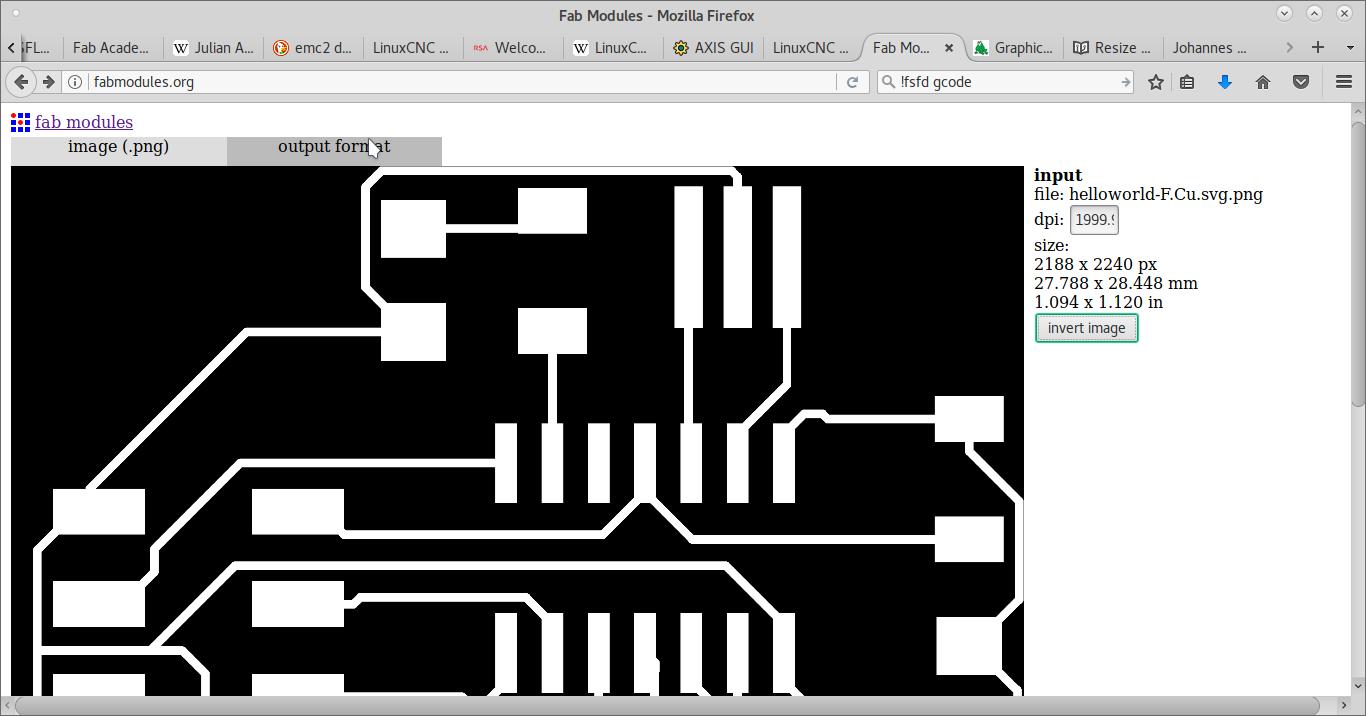Switch to the AXIS GUI tab
Screen dimensions: 1366x716
[x=713, y=47]
